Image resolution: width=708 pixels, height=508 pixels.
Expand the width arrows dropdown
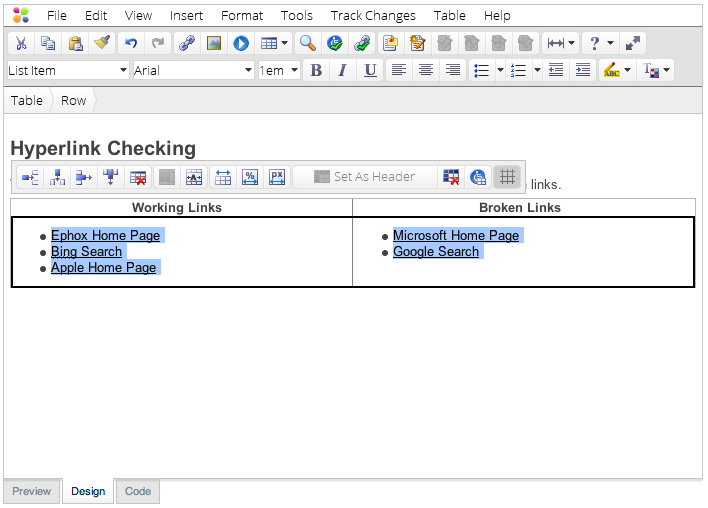572,43
